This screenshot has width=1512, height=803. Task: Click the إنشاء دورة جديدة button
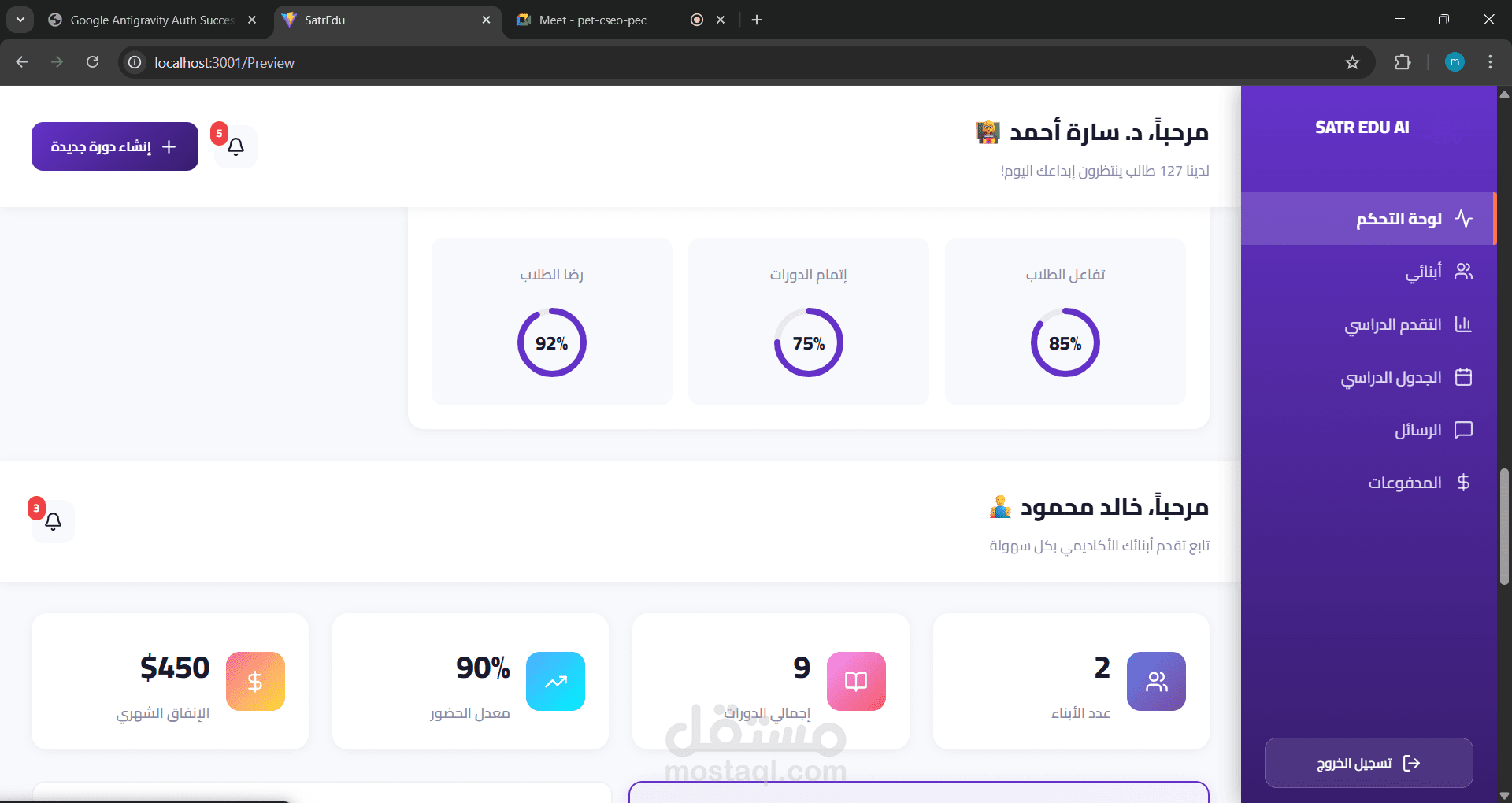click(115, 146)
